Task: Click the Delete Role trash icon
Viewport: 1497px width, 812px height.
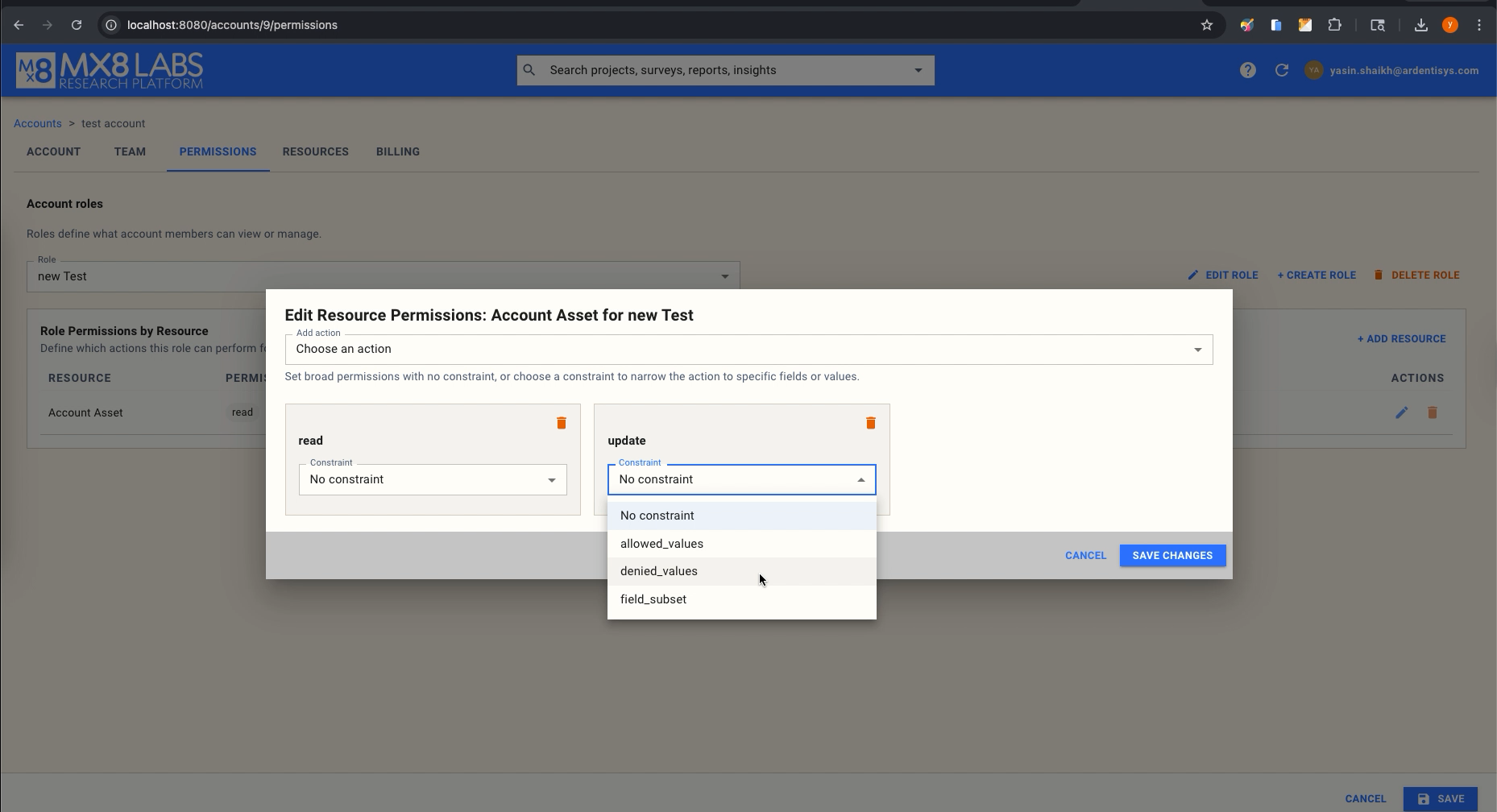Action: pyautogui.click(x=1379, y=275)
